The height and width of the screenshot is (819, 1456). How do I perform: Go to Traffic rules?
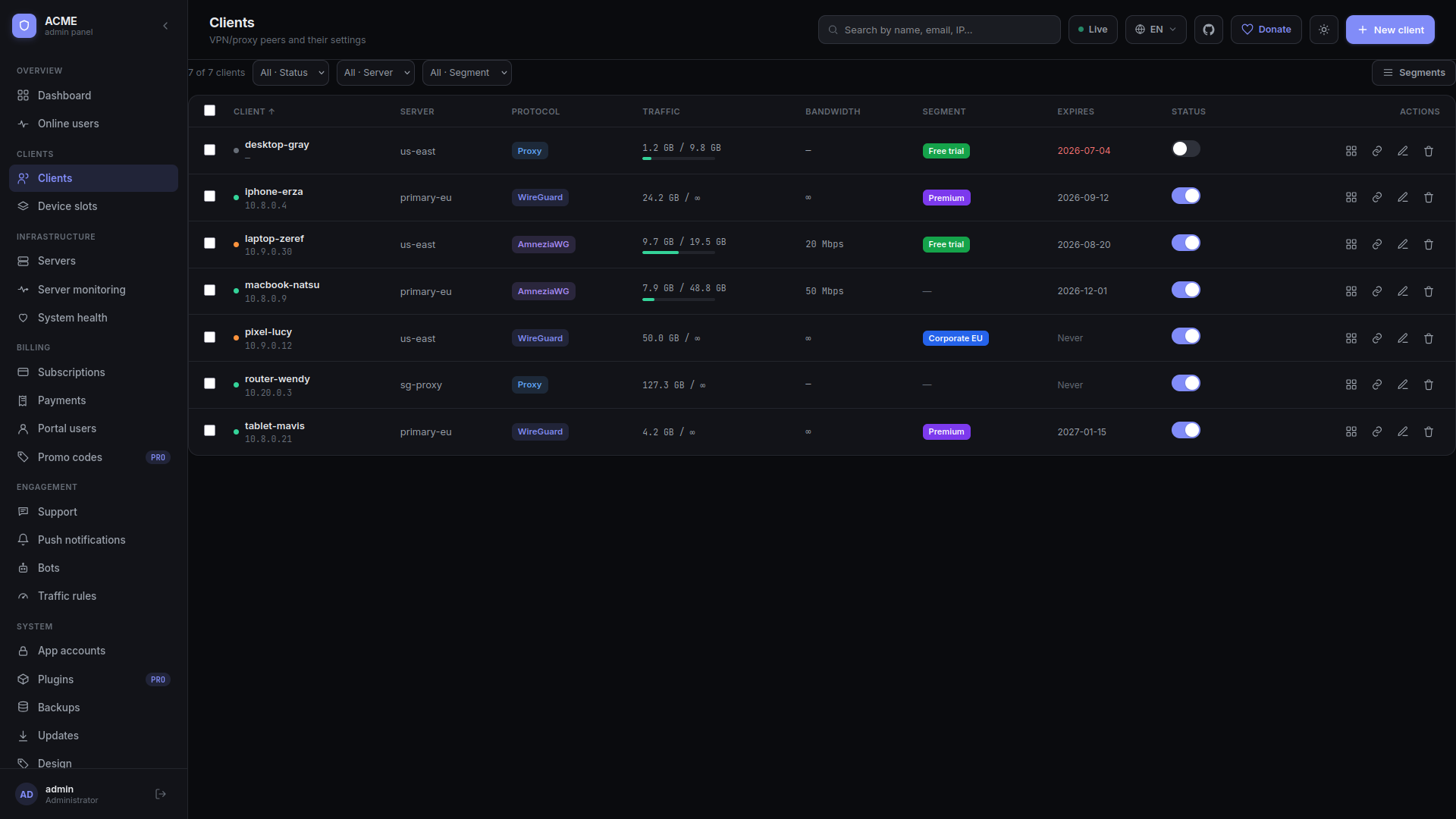click(x=93, y=596)
